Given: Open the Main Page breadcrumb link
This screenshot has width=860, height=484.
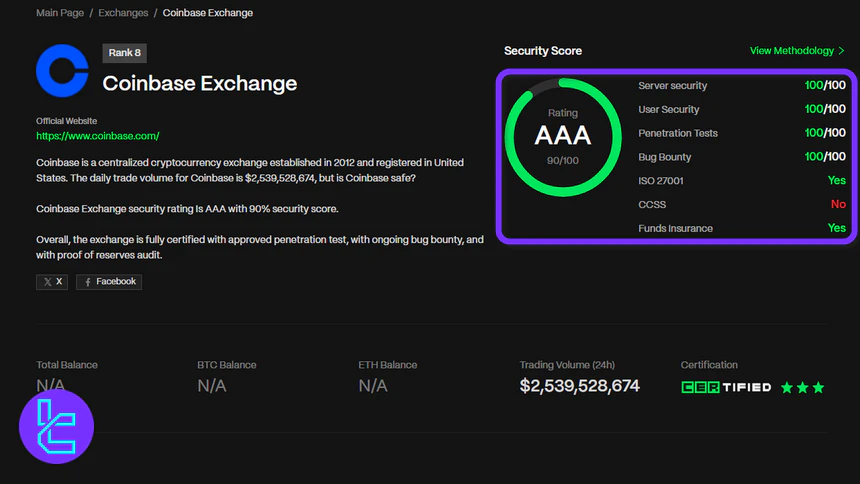Looking at the screenshot, I should tap(60, 13).
